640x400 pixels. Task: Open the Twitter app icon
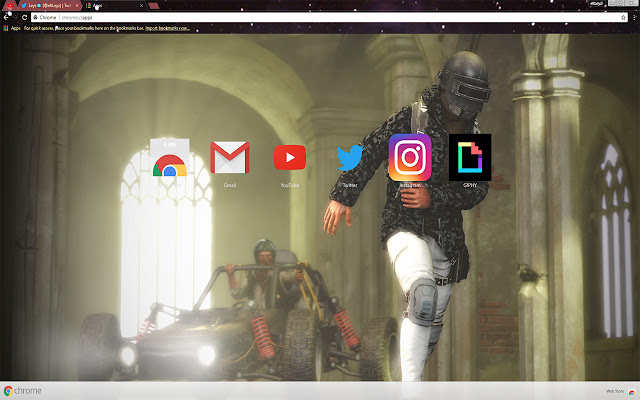coord(350,158)
